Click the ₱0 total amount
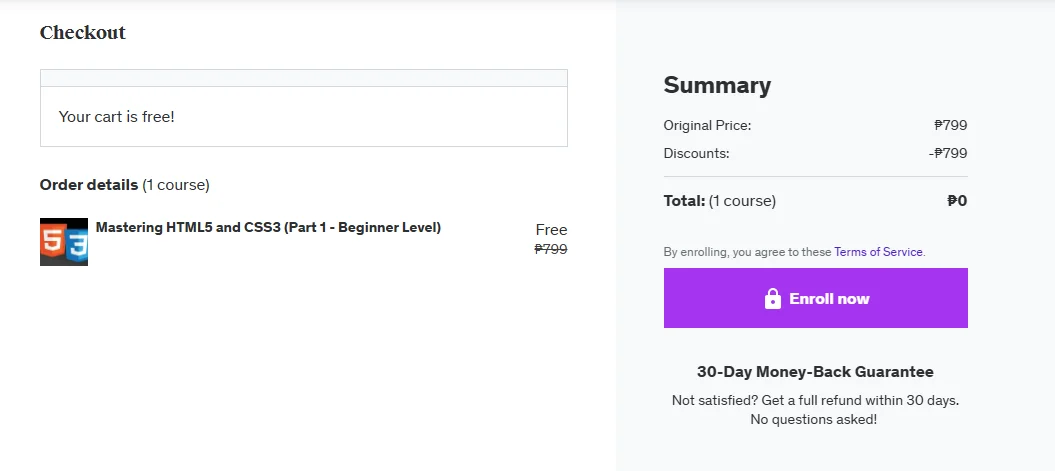 957,201
